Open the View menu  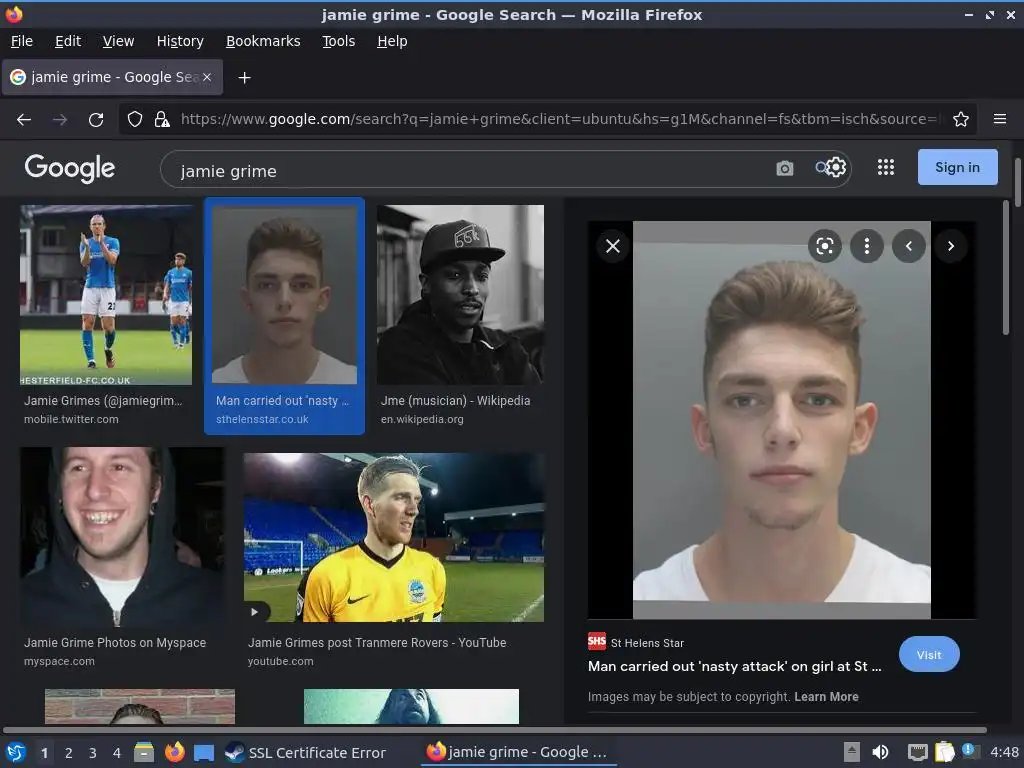[118, 41]
